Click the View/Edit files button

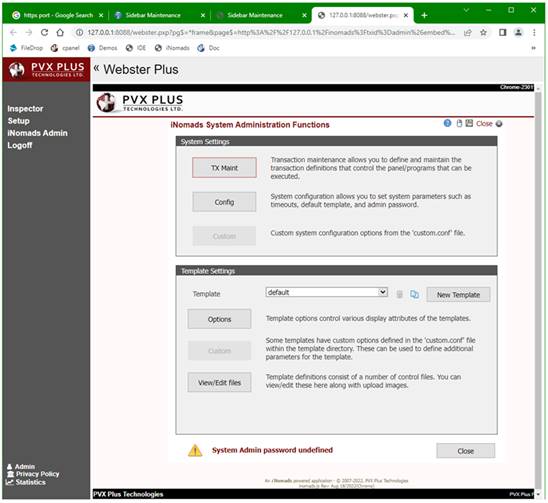pos(219,382)
